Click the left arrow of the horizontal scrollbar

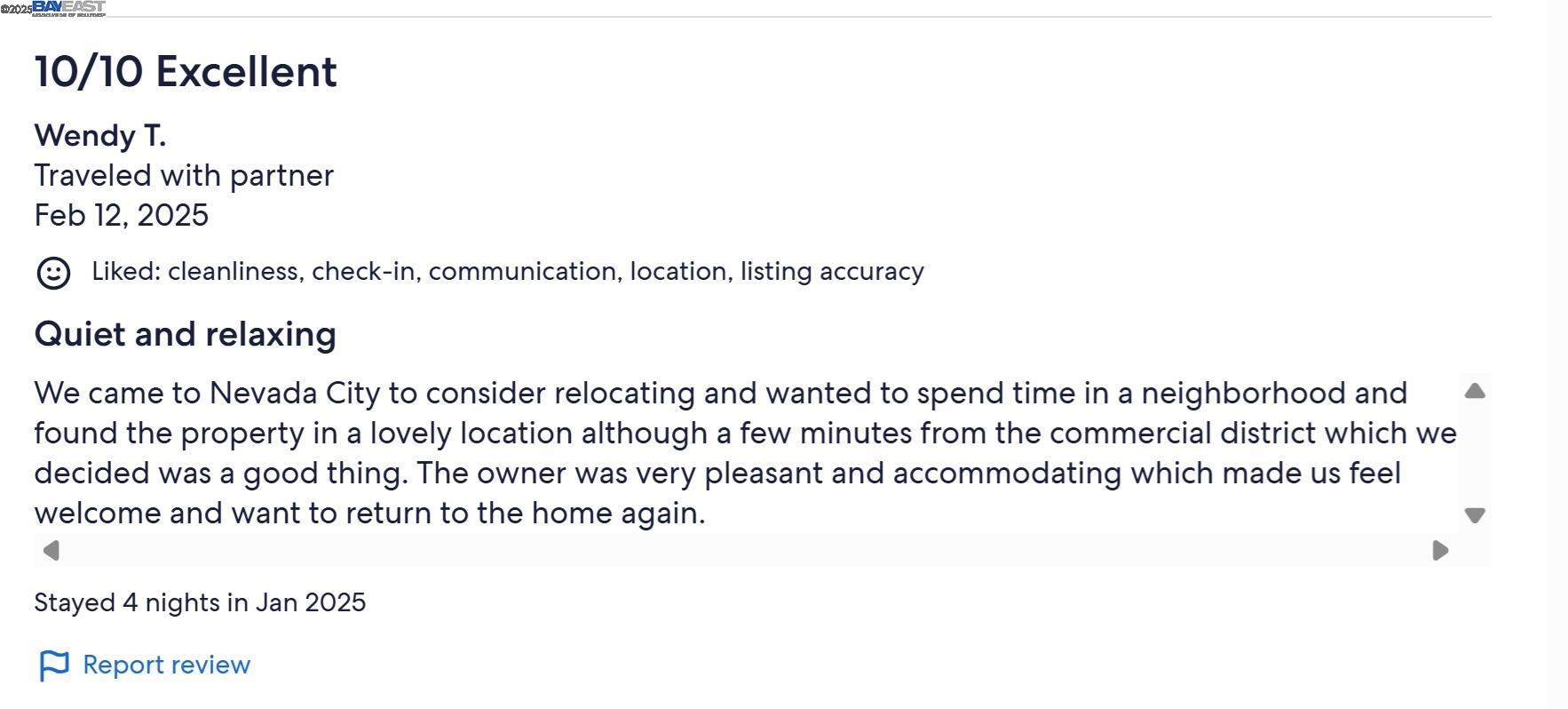coord(51,551)
